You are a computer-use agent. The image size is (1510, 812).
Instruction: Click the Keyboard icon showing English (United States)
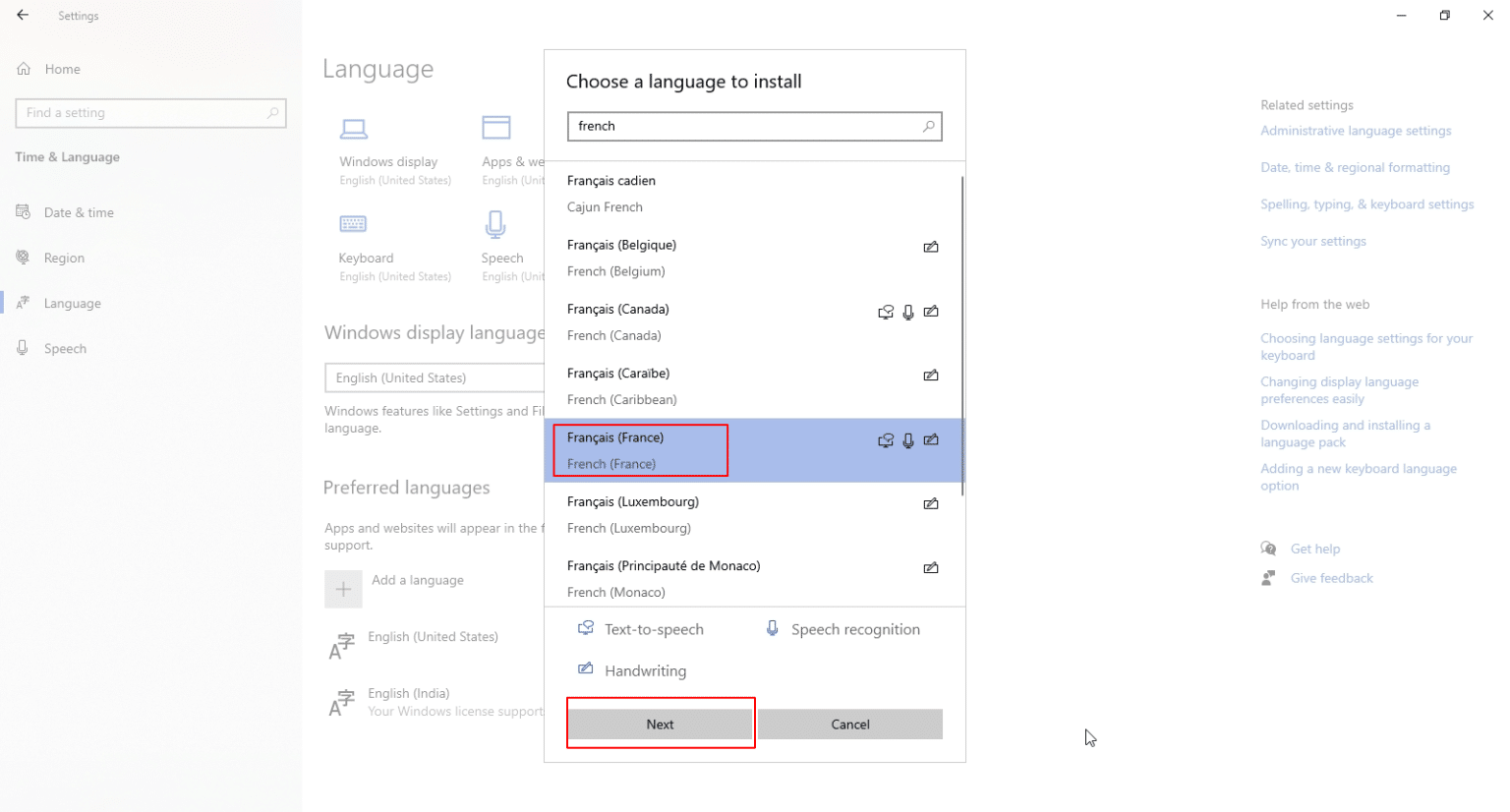pos(355,225)
